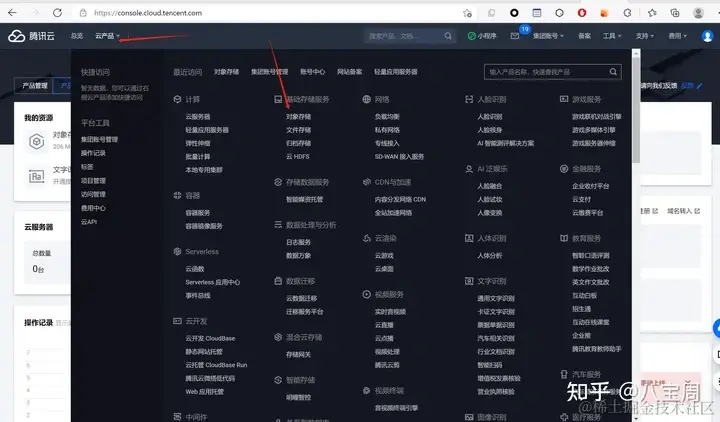Open 文件存储 product

point(298,130)
